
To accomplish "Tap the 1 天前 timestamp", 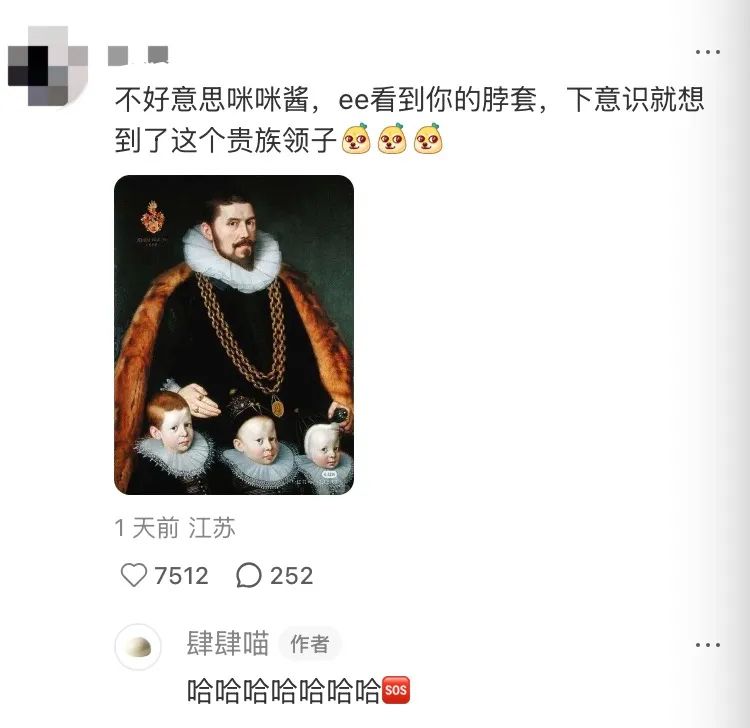I will (146, 528).
